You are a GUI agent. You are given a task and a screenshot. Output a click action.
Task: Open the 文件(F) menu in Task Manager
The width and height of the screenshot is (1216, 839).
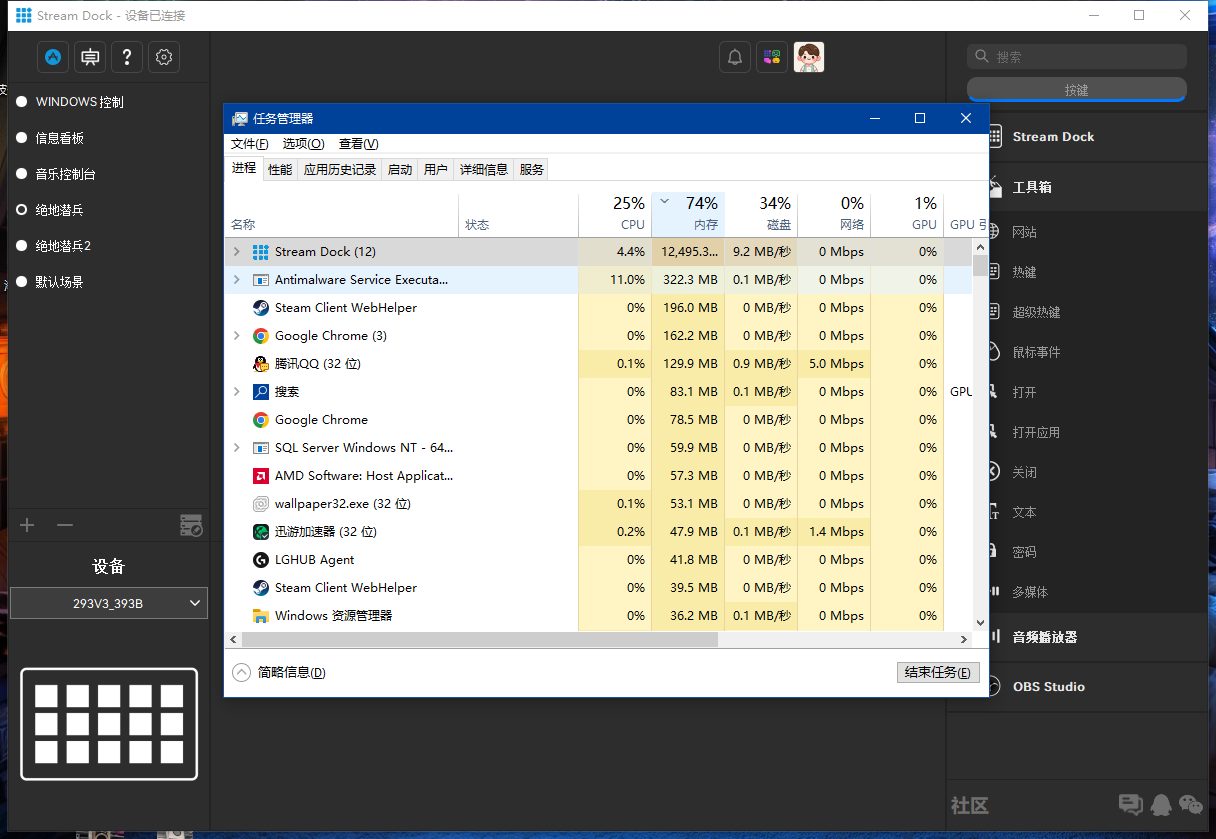coord(250,144)
